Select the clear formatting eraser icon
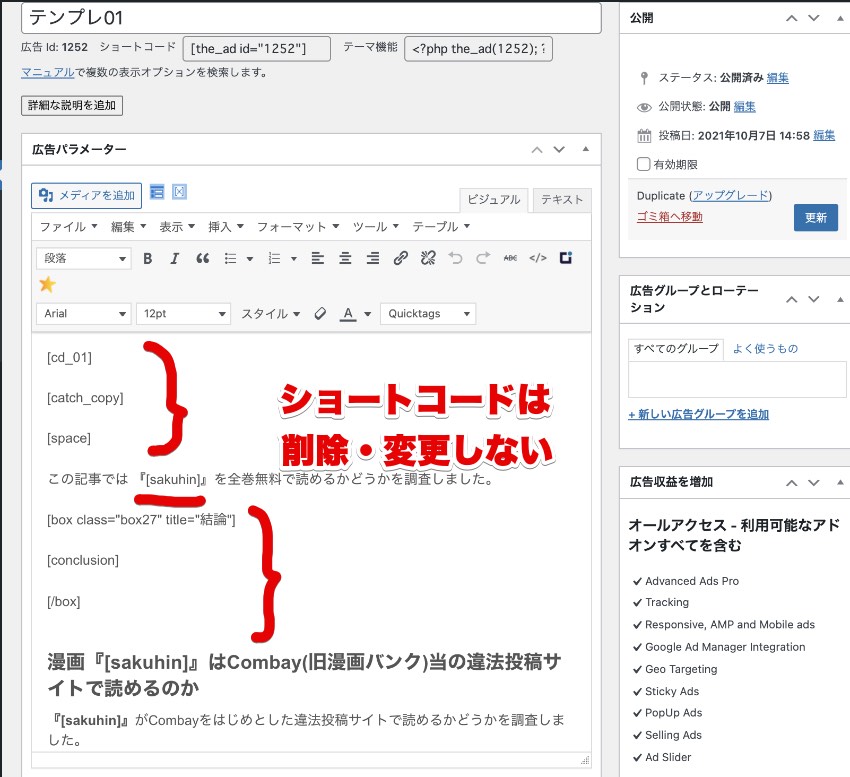 (318, 314)
